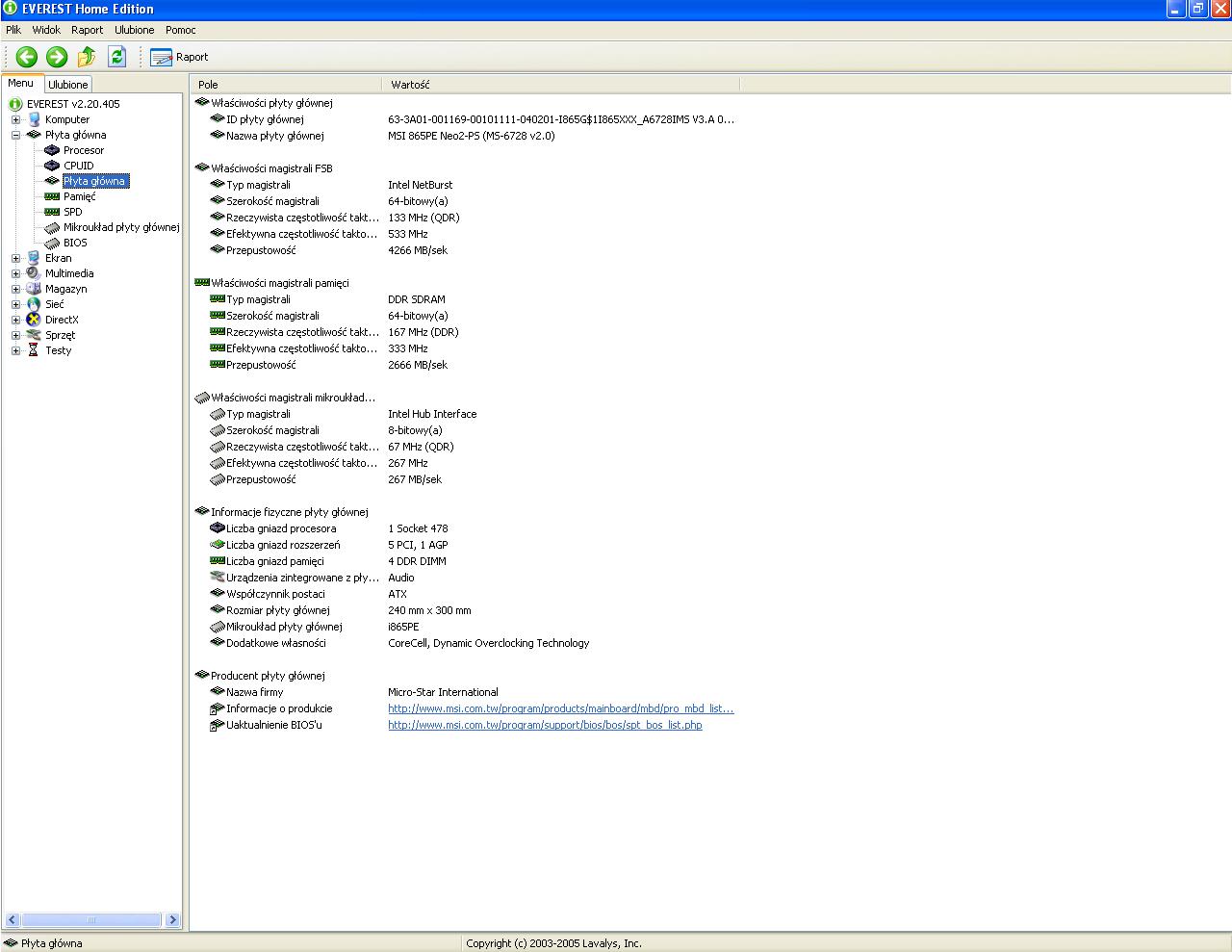Image resolution: width=1232 pixels, height=952 pixels.
Task: Open the MSI BIOS update link
Action: point(545,725)
